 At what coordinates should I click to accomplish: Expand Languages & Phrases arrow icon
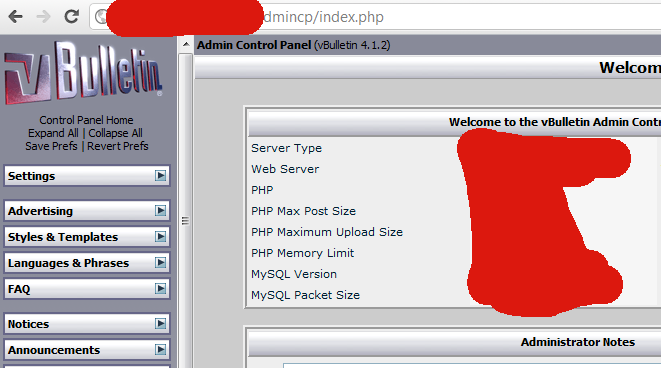pyautogui.click(x=160, y=263)
